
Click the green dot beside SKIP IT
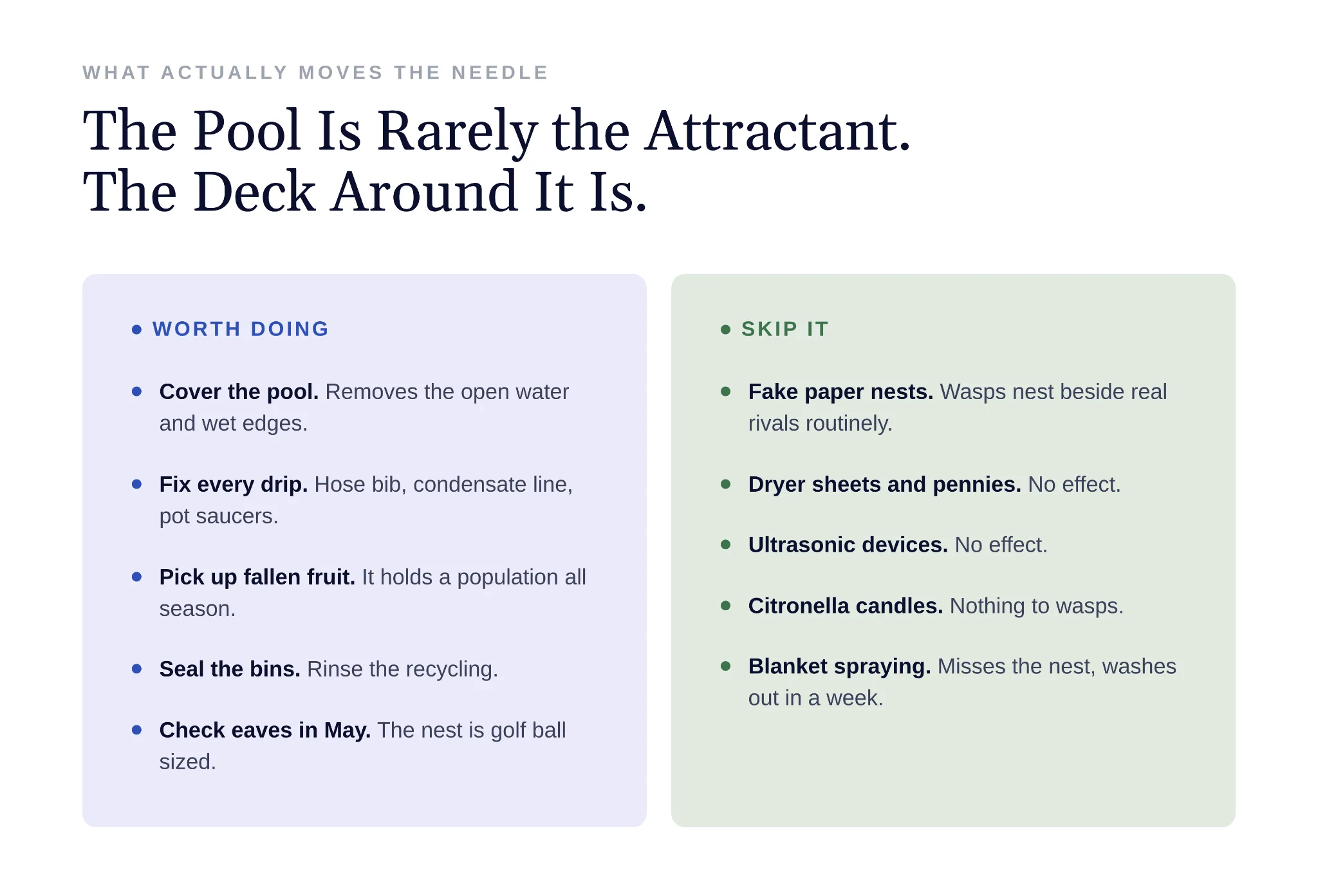click(725, 330)
